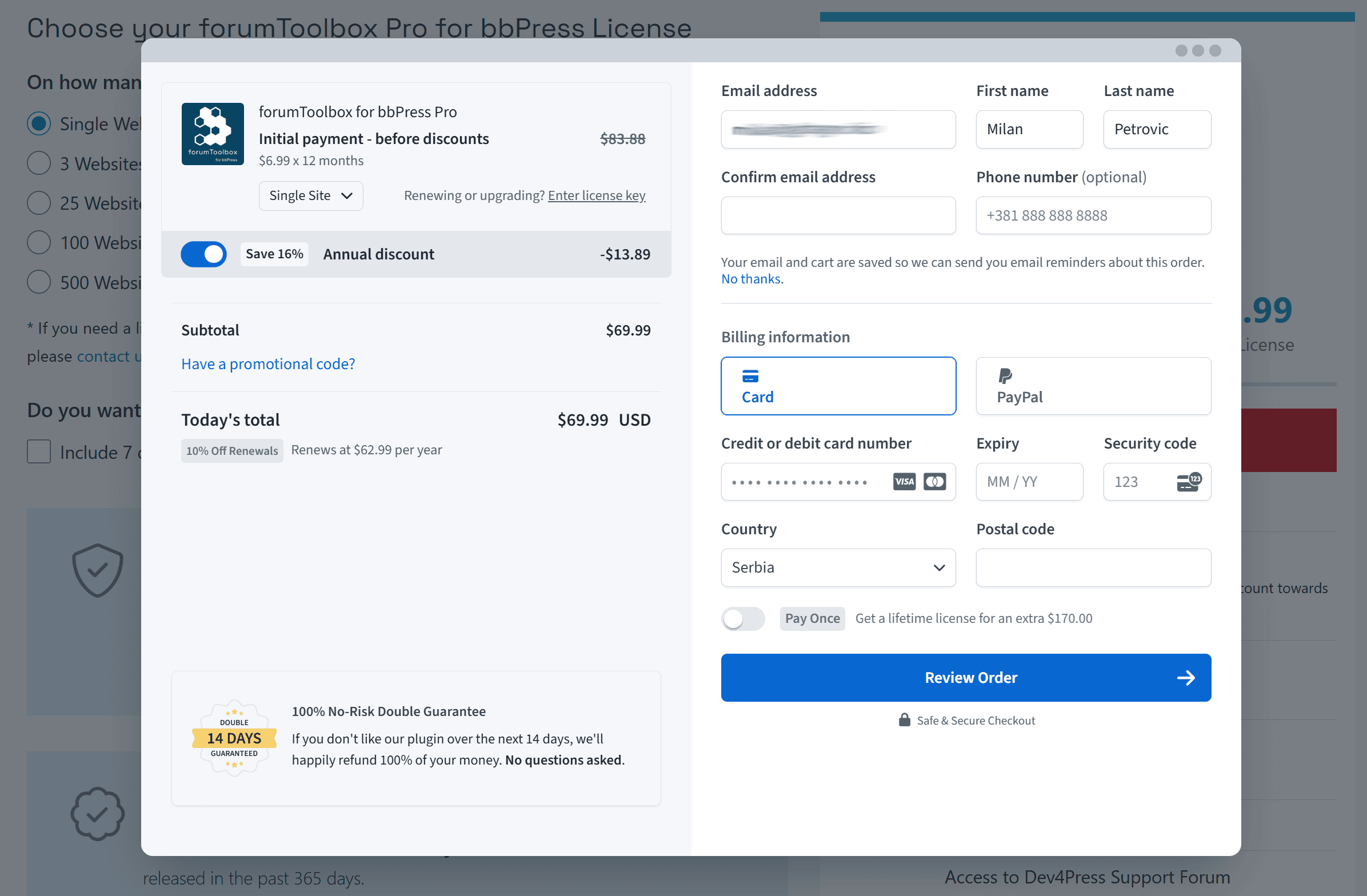
Task: Click the Postal code field
Action: pos(1093,567)
